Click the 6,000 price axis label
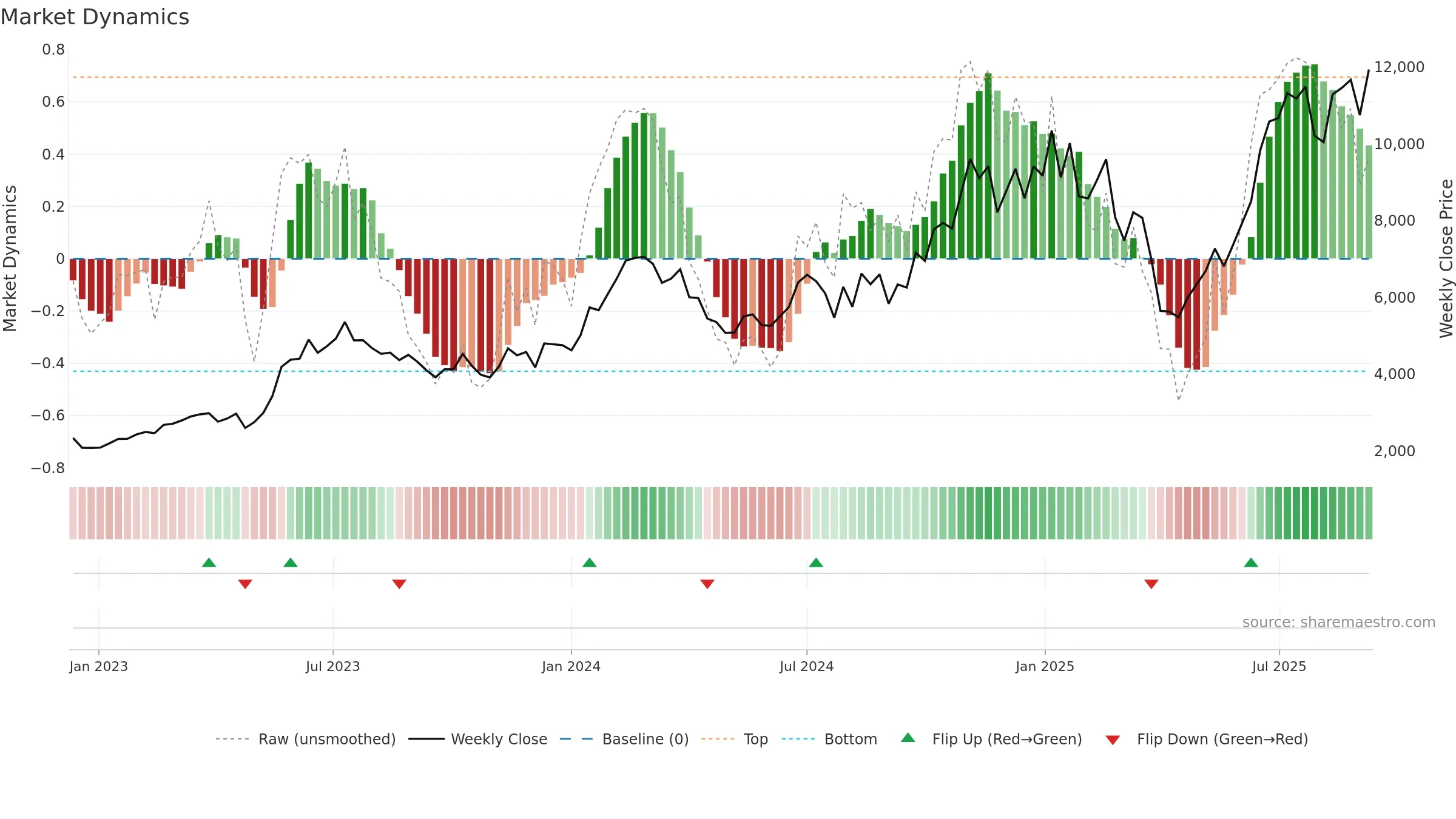This screenshot has height=819, width=1456. pyautogui.click(x=1395, y=297)
